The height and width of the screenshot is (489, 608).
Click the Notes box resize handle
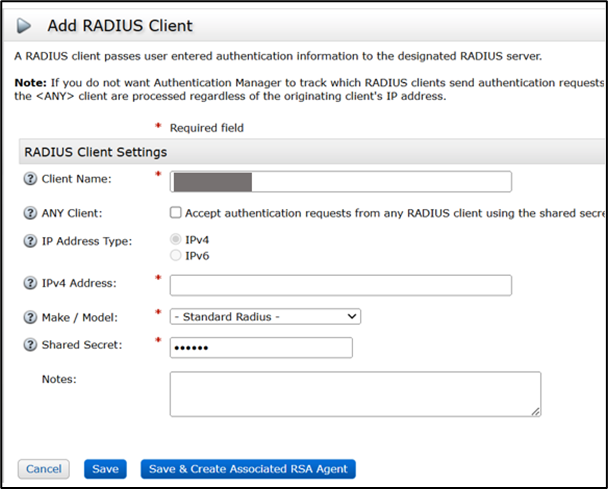click(537, 411)
